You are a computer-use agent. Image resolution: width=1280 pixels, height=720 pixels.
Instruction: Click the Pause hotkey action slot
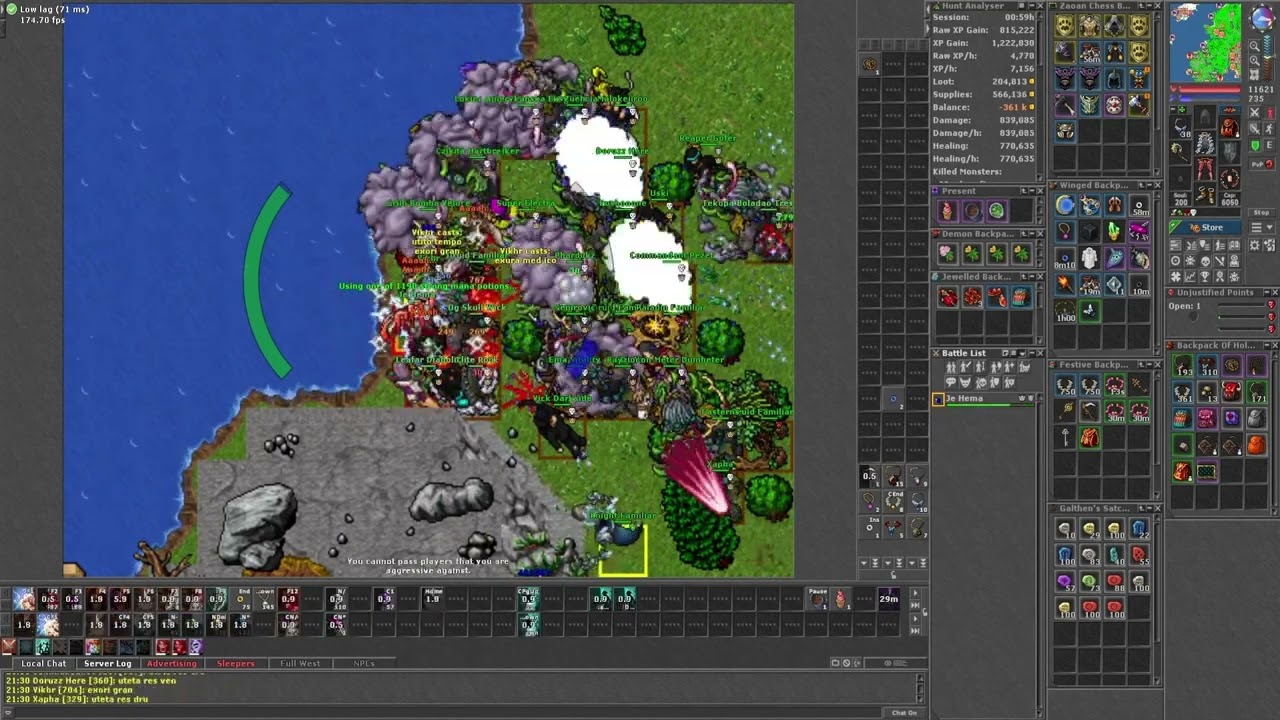point(817,598)
